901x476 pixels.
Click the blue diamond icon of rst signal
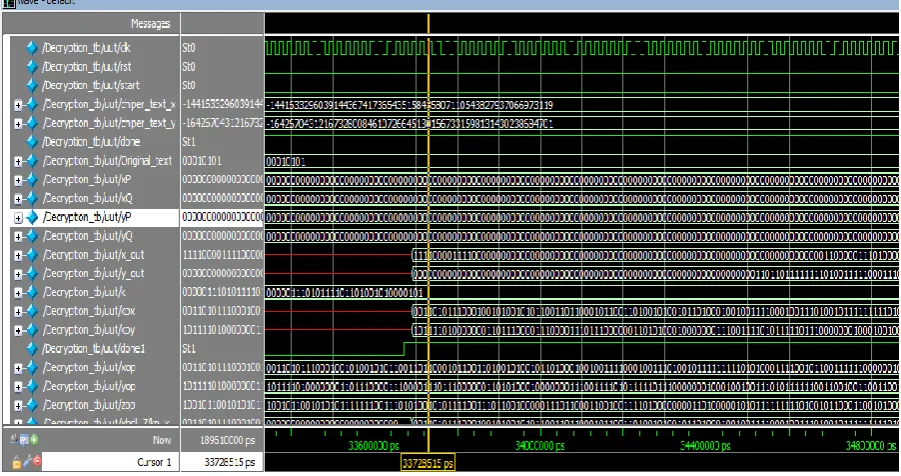click(32, 67)
